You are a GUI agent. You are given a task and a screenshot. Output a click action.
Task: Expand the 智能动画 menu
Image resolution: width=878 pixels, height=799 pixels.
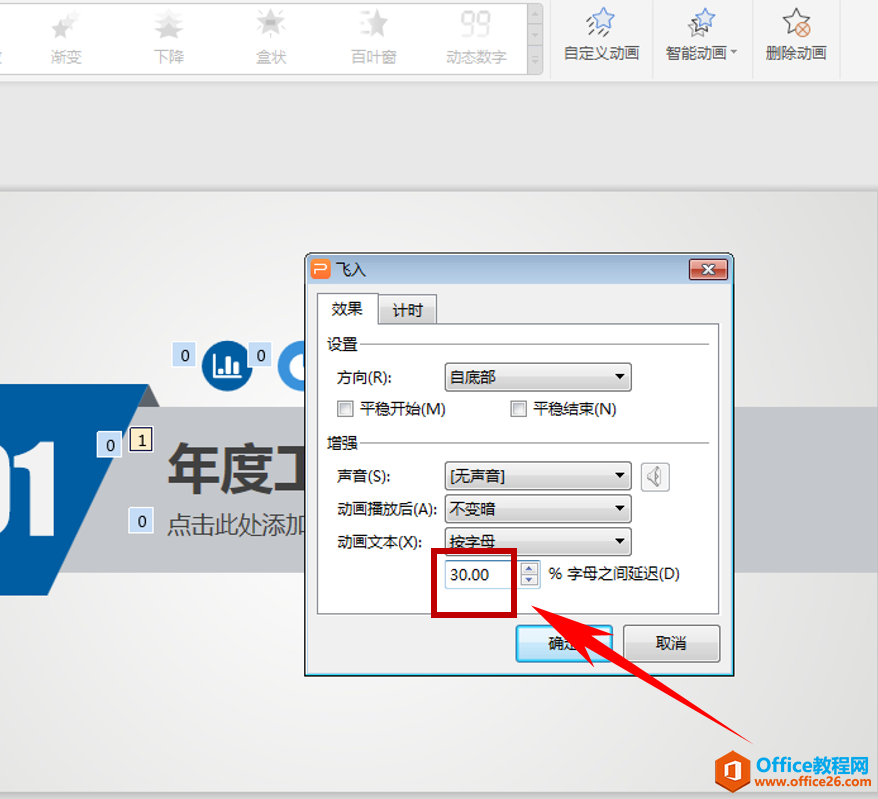701,33
